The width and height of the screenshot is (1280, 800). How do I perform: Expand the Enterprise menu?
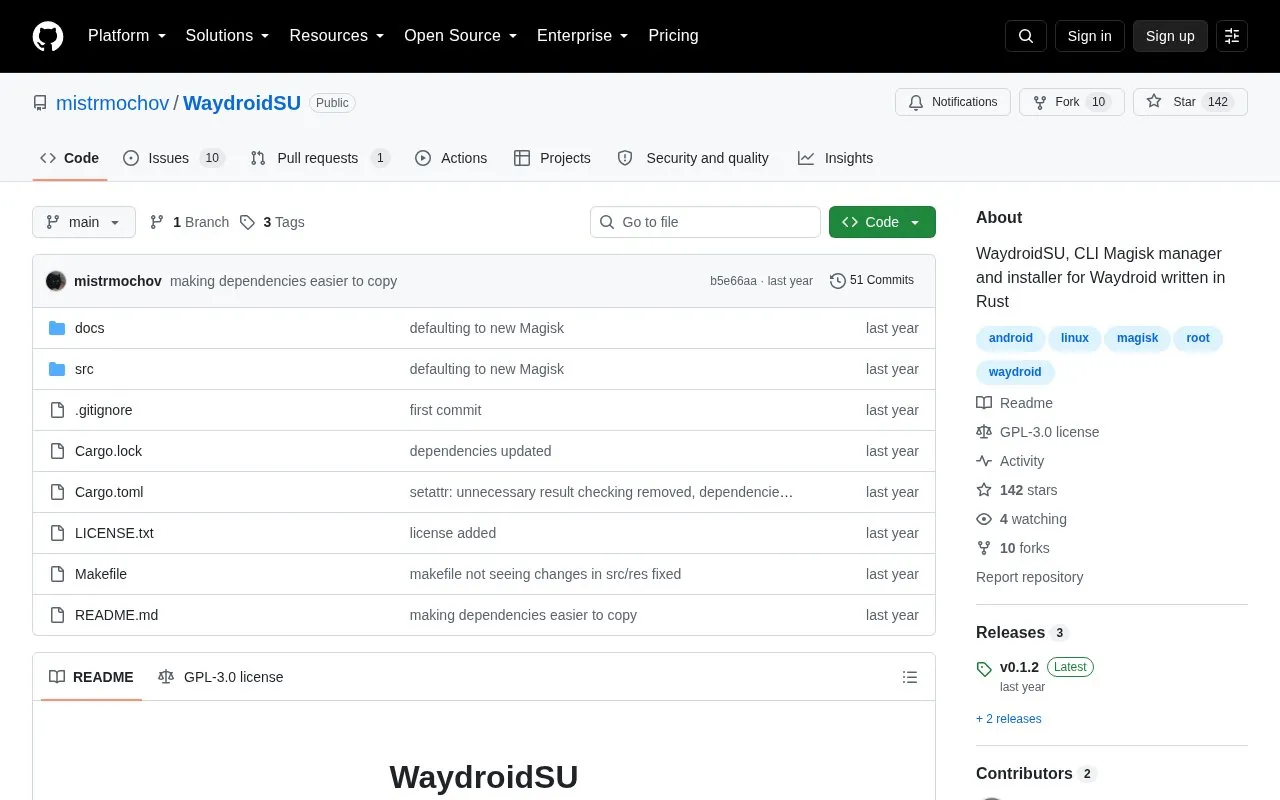pos(583,36)
